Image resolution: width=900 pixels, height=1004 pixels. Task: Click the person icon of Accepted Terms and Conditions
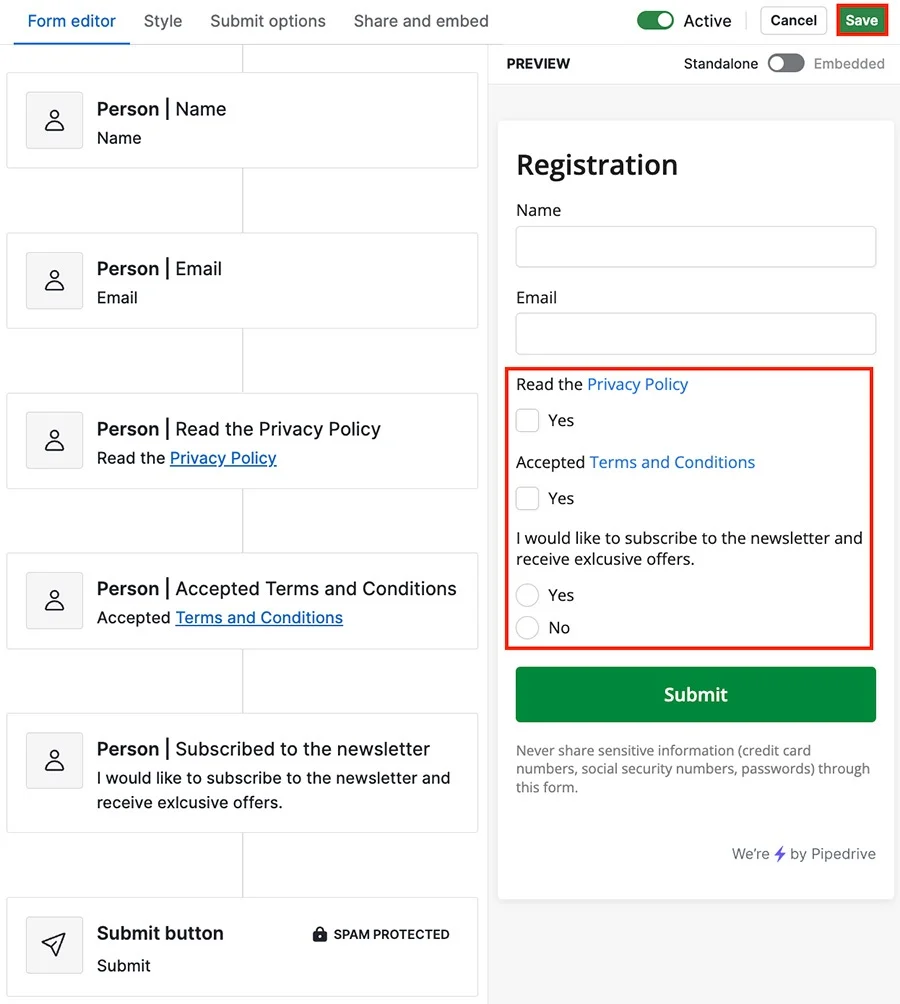(54, 601)
